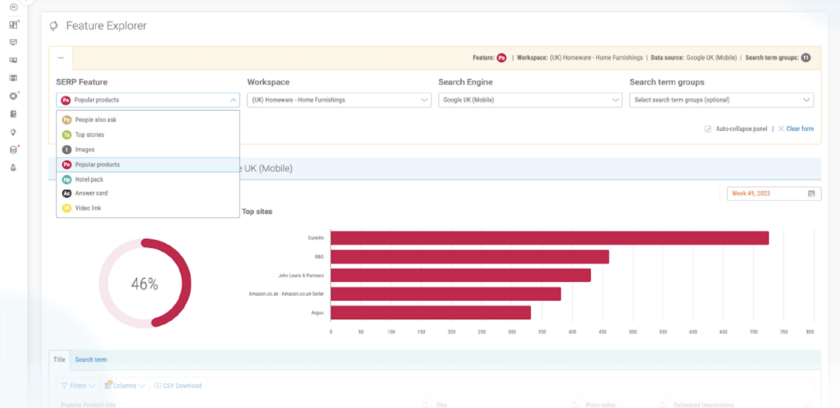Click the Amazon.co.uk bar in the chart
This screenshot has height=408, width=840.
click(x=446, y=294)
